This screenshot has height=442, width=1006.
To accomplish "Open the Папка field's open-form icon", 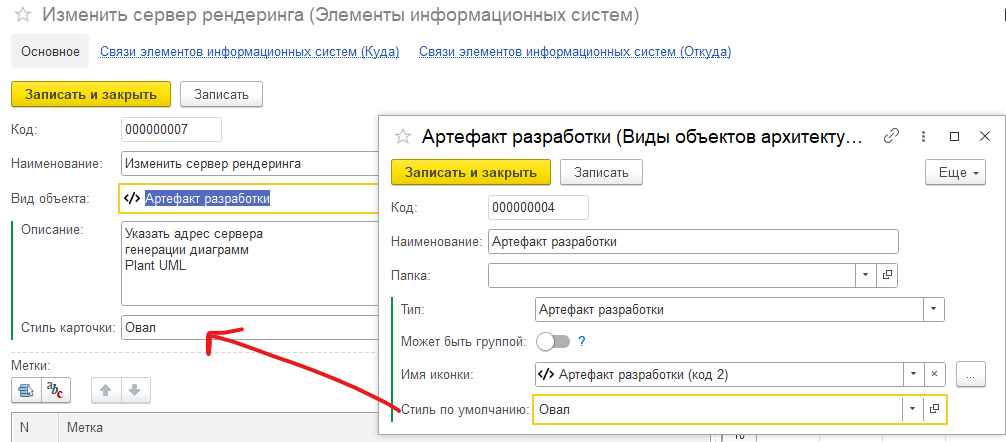I will click(886, 274).
